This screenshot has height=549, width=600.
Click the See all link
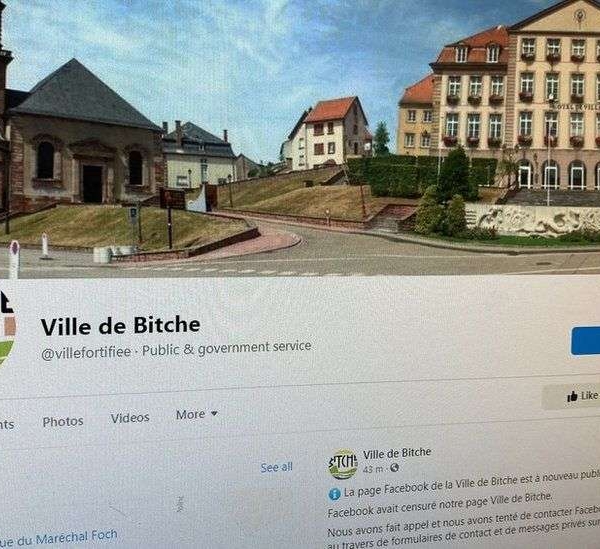click(x=276, y=467)
